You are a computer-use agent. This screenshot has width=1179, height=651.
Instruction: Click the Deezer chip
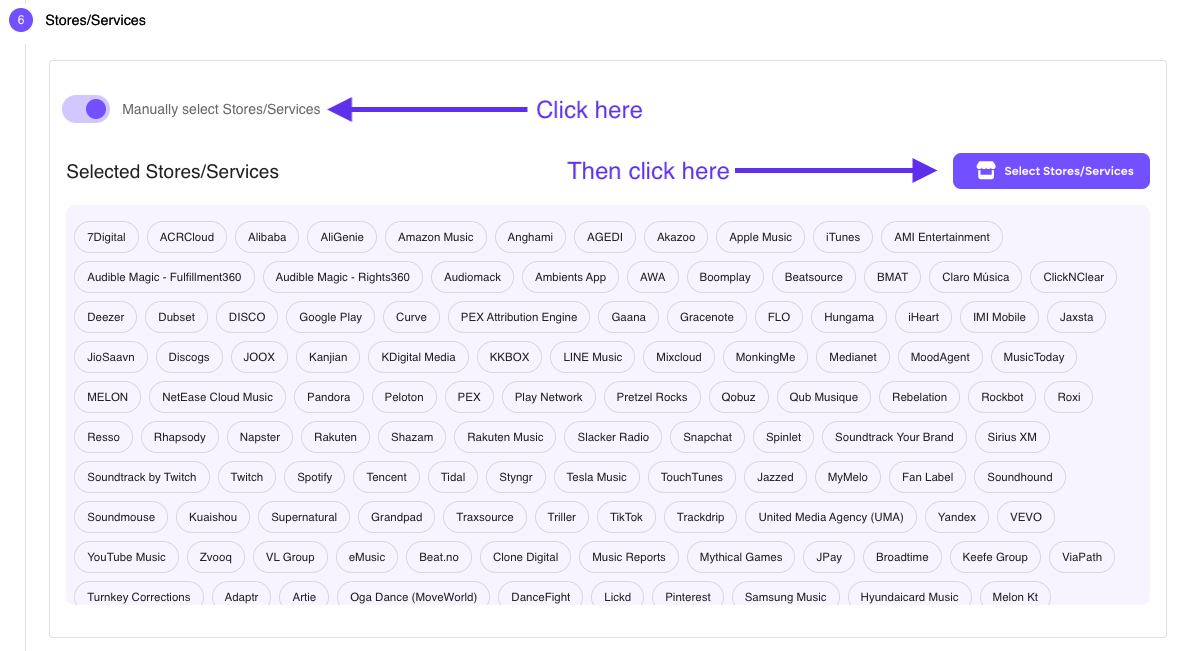coord(106,317)
